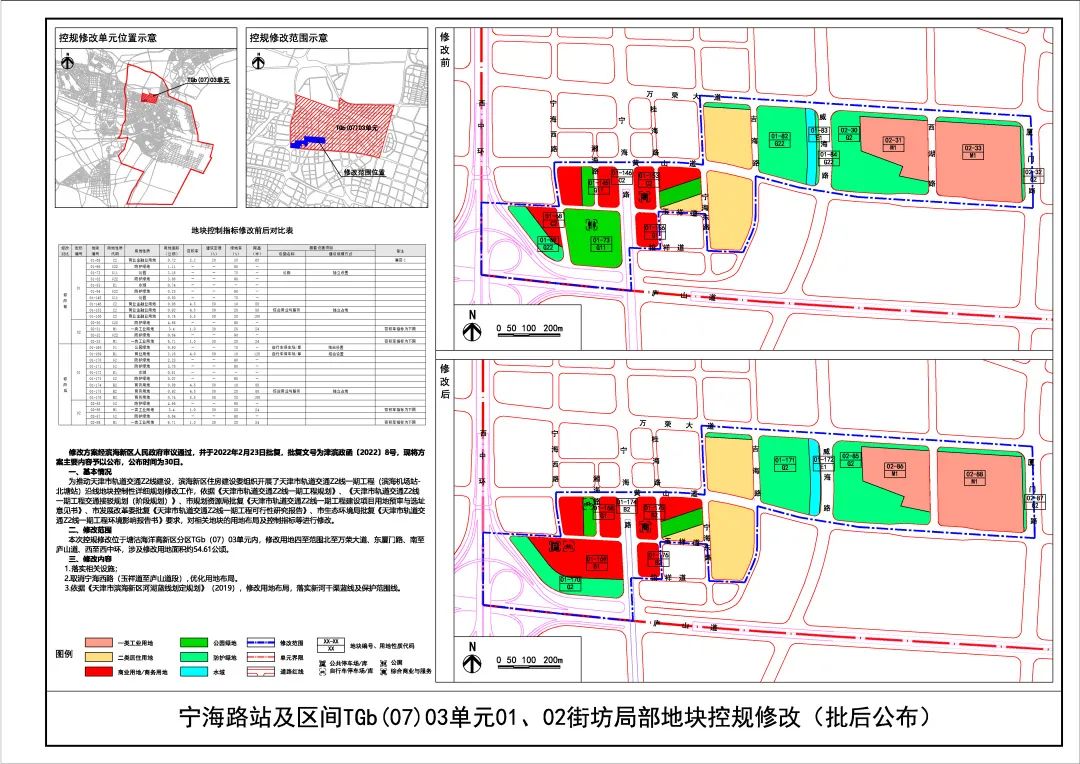Click block label 01-170 G2 in 修改后 map
1080x764 pixels.
pos(571,584)
